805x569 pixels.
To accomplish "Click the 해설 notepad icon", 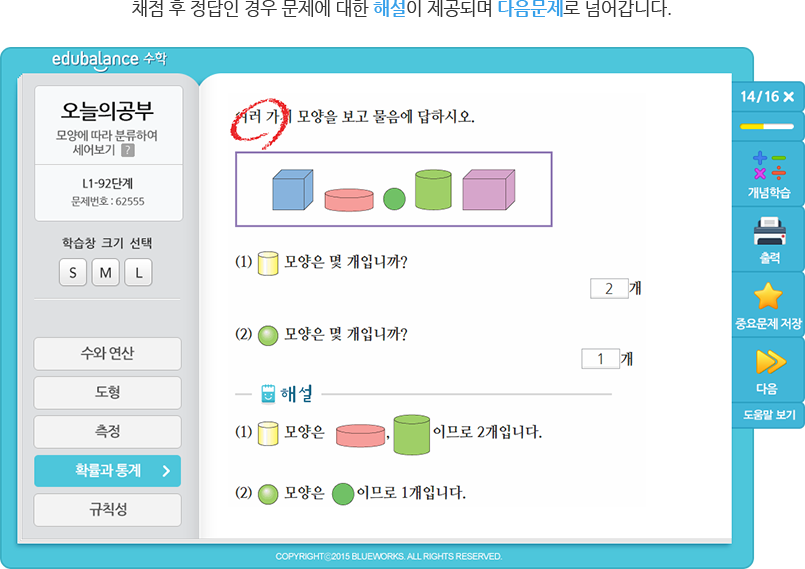I will (x=267, y=394).
